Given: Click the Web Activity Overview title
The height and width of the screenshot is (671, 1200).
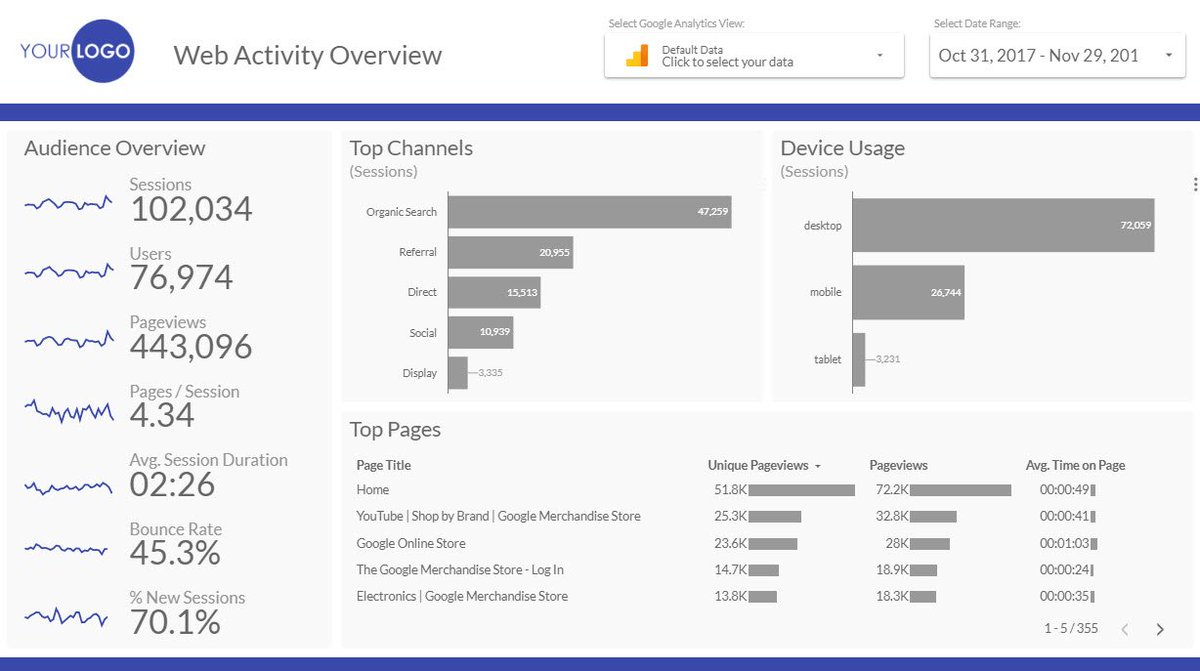Looking at the screenshot, I should 308,54.
